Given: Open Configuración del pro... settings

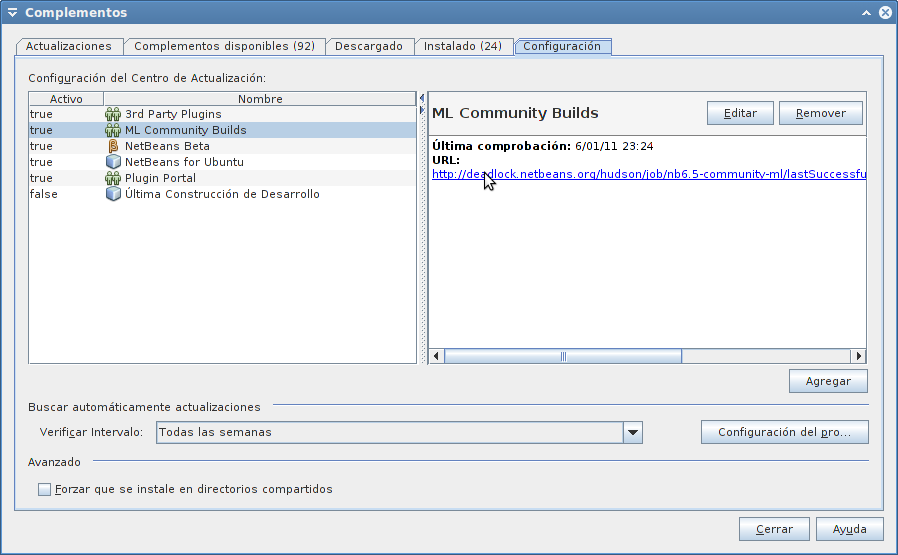Looking at the screenshot, I should [785, 432].
